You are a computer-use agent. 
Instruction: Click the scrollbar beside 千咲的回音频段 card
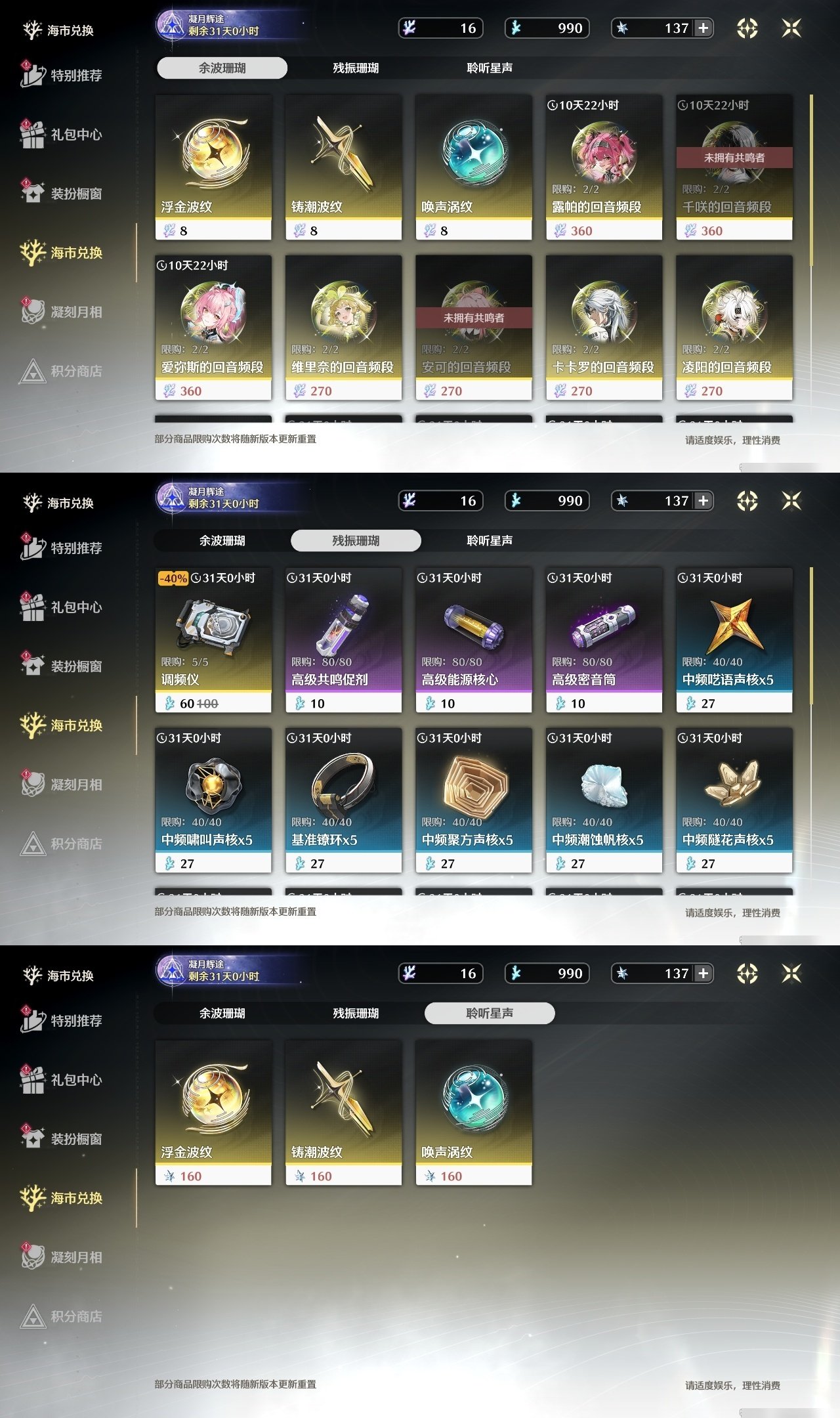pyautogui.click(x=812, y=181)
